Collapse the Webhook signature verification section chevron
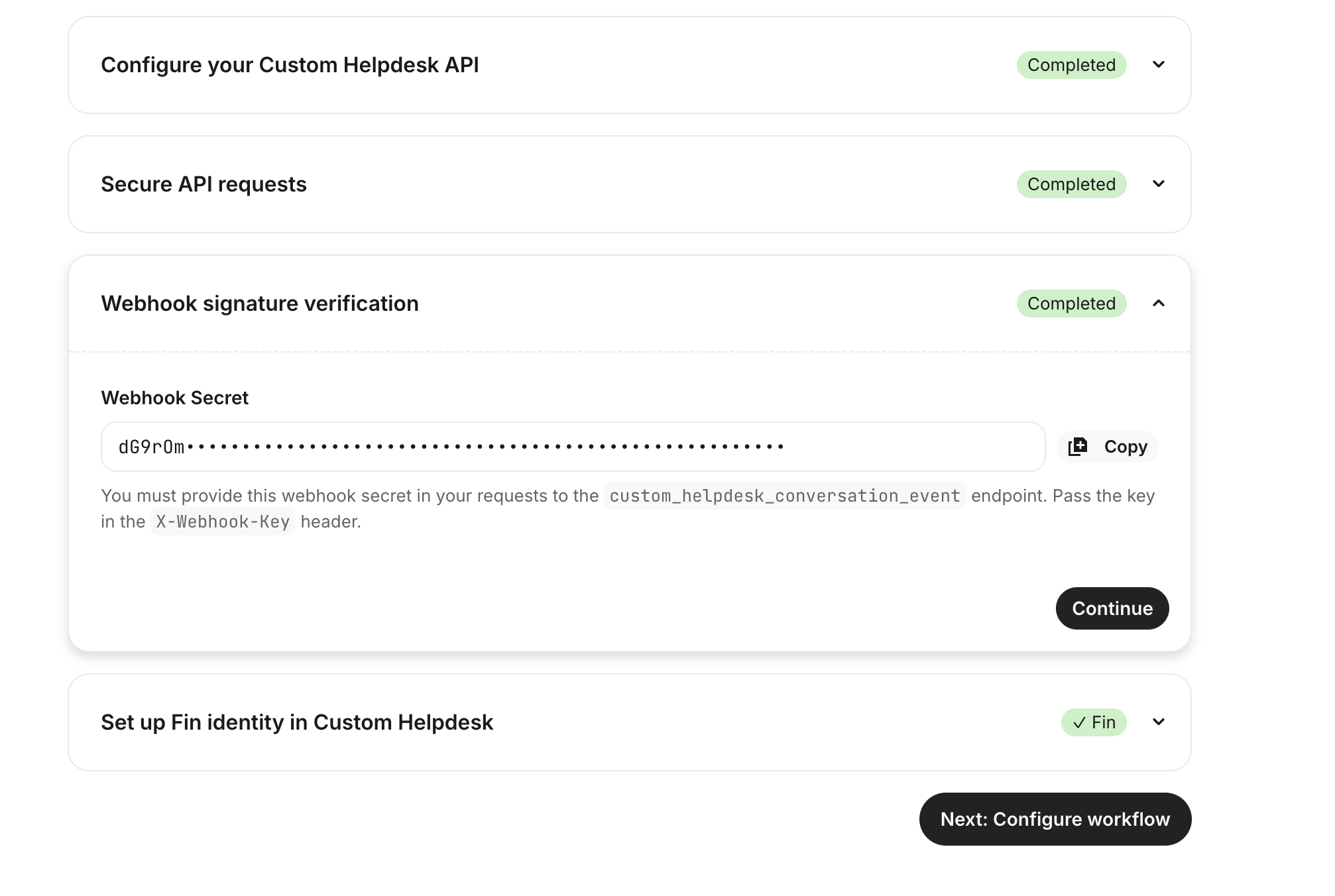Image resolution: width=1335 pixels, height=896 pixels. tap(1159, 304)
